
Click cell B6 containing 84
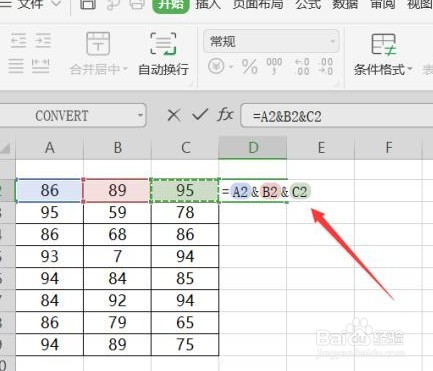coord(117,278)
